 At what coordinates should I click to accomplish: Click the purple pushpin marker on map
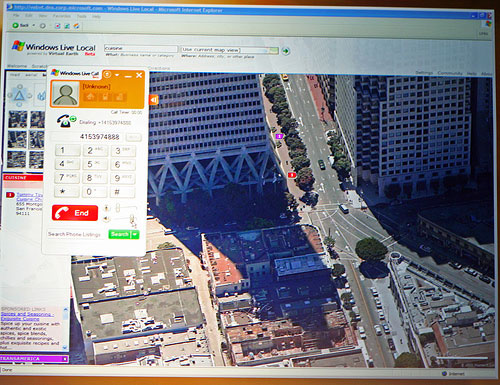[x=279, y=136]
